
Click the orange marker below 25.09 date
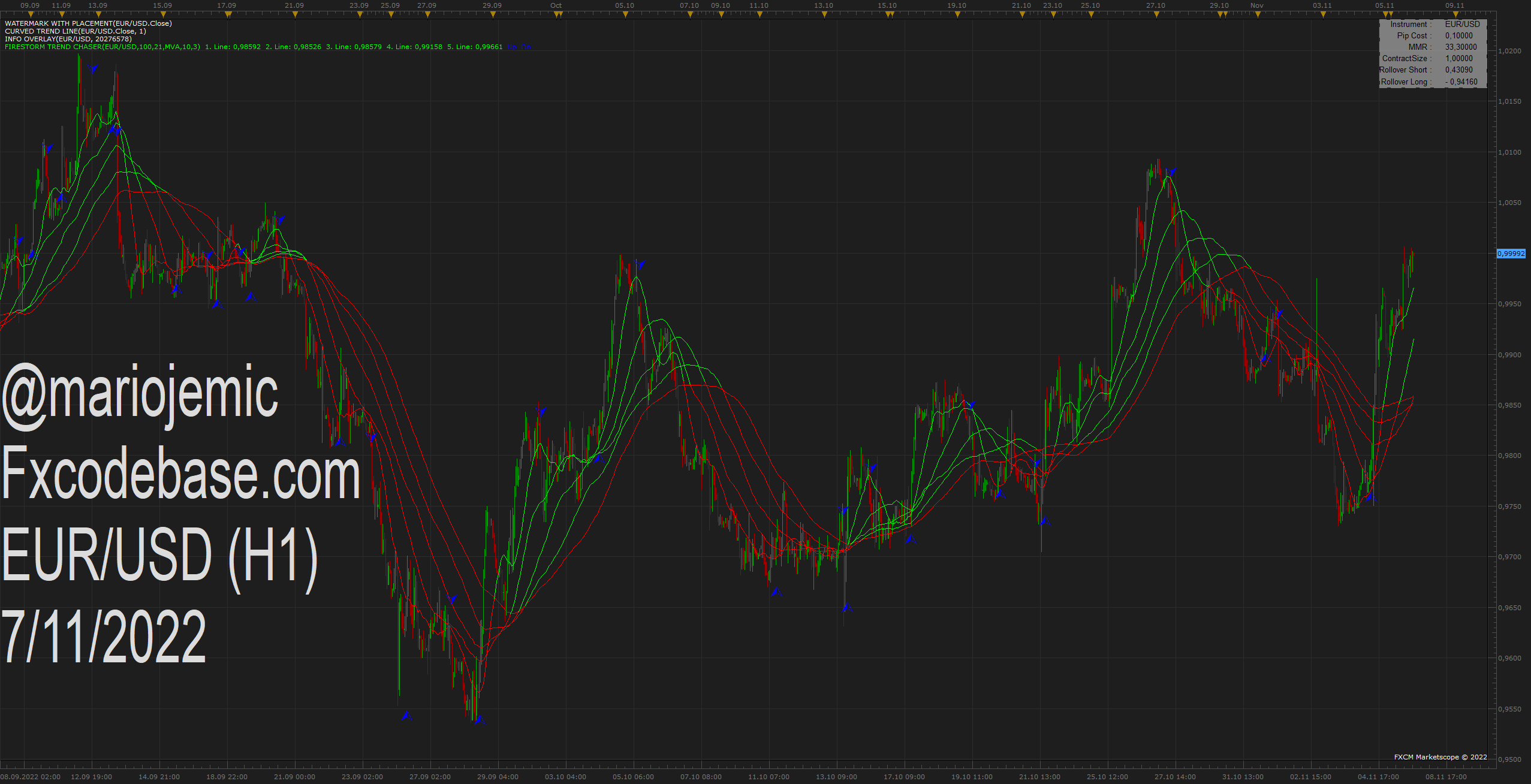(391, 14)
